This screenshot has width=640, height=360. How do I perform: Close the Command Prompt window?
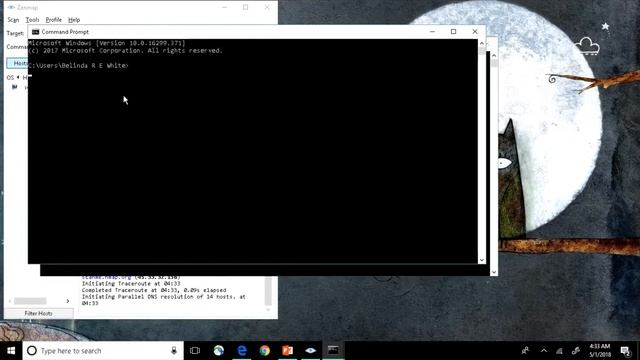pyautogui.click(x=475, y=31)
